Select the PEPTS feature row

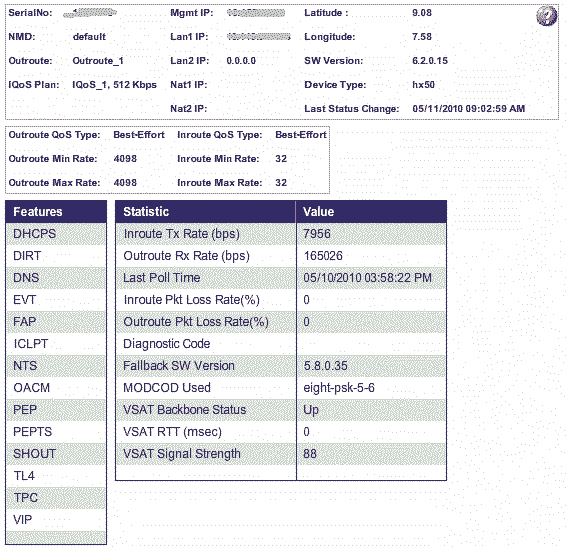tap(56, 432)
